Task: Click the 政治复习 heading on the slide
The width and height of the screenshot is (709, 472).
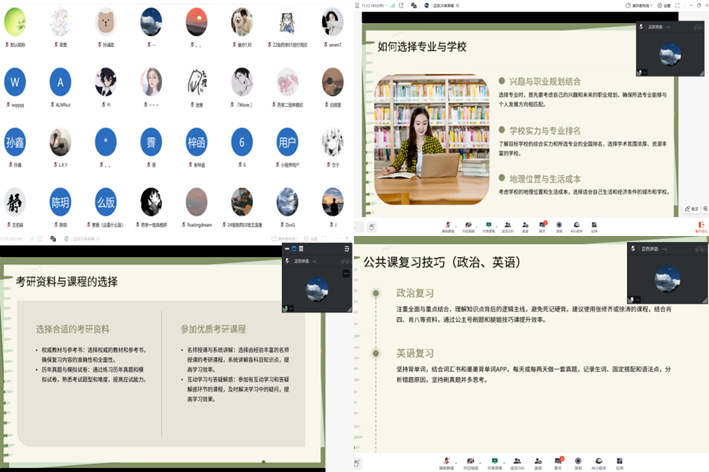Action: [416, 293]
